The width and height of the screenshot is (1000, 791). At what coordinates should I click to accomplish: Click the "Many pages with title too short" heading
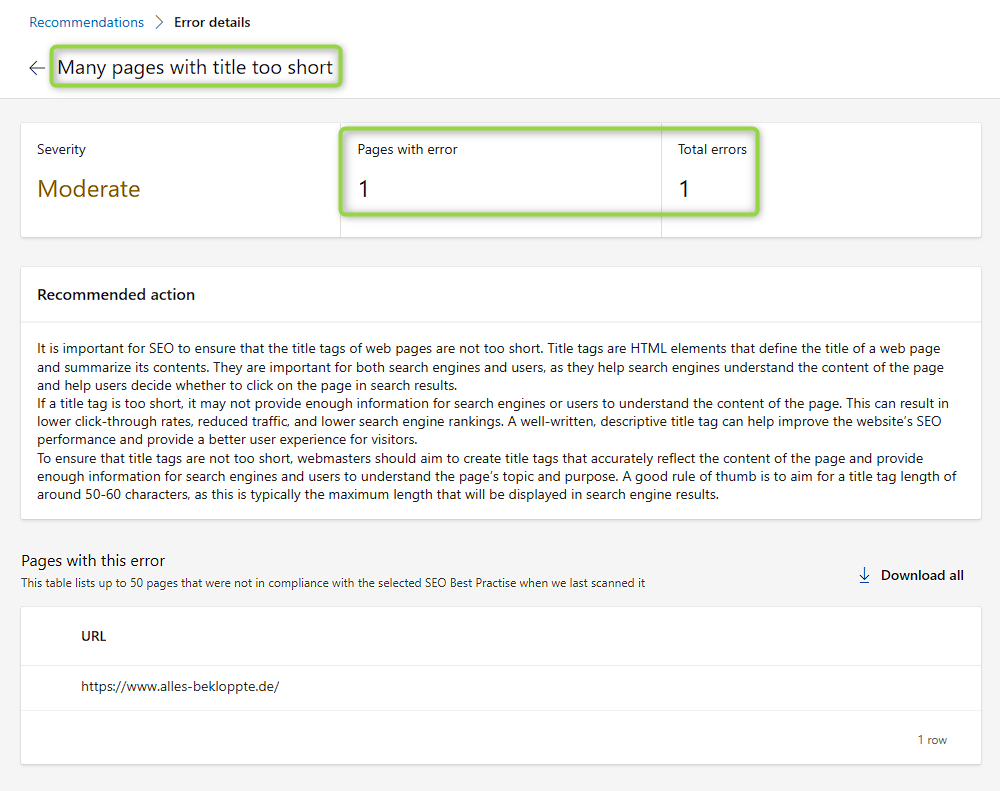[x=195, y=68]
